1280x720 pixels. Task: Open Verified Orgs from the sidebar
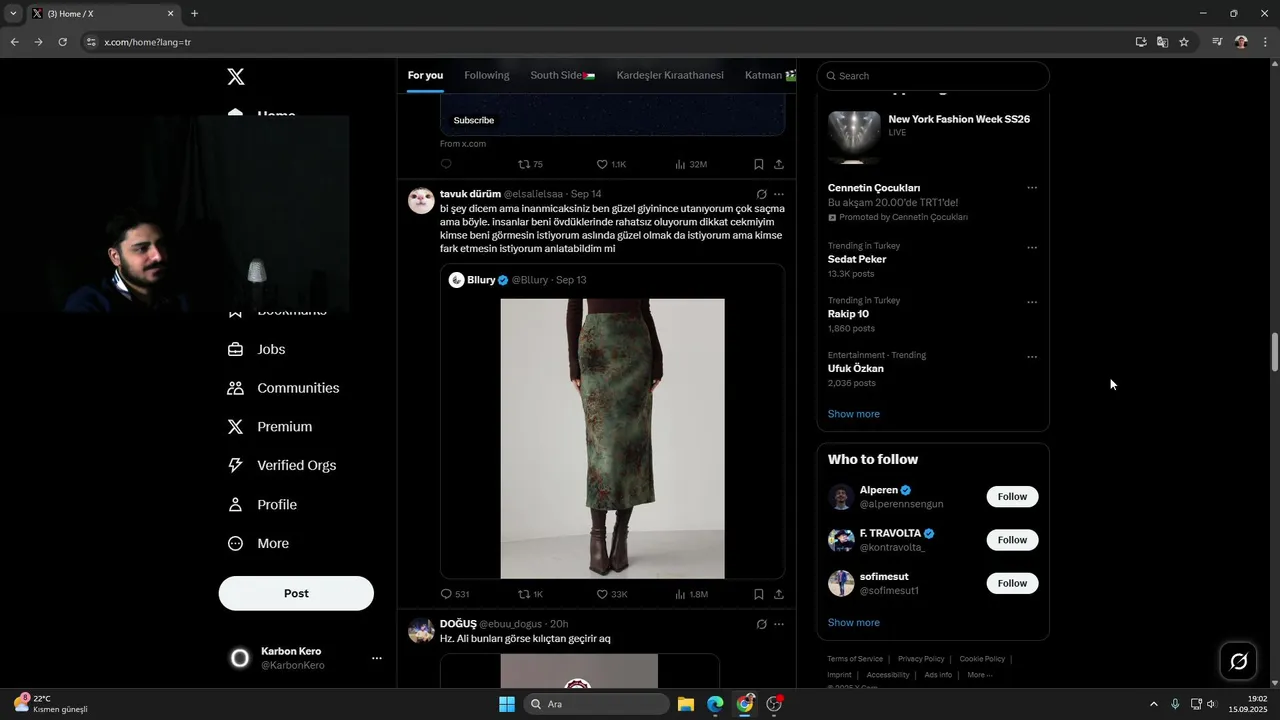(282, 466)
